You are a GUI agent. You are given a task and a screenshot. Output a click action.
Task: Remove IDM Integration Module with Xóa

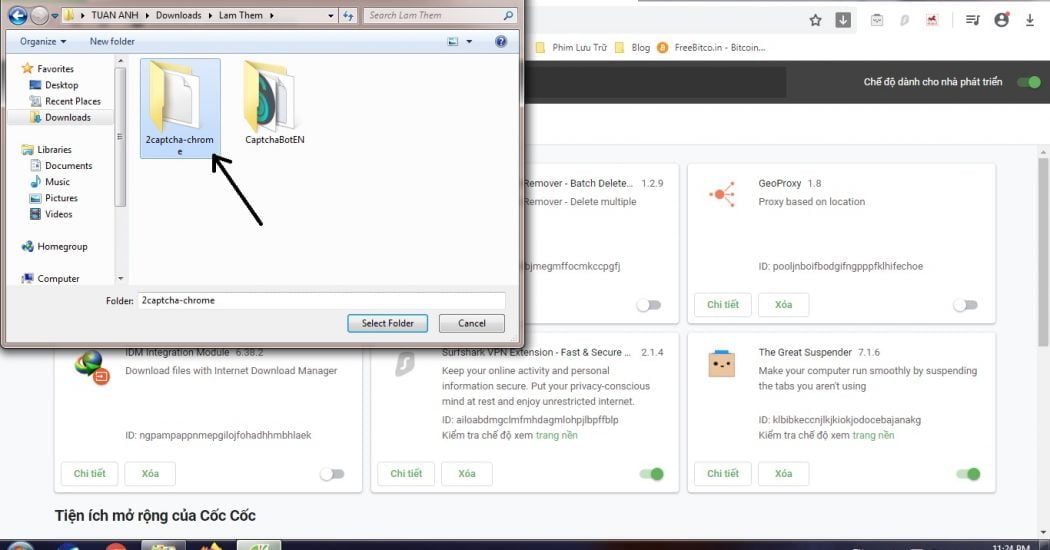[150, 473]
